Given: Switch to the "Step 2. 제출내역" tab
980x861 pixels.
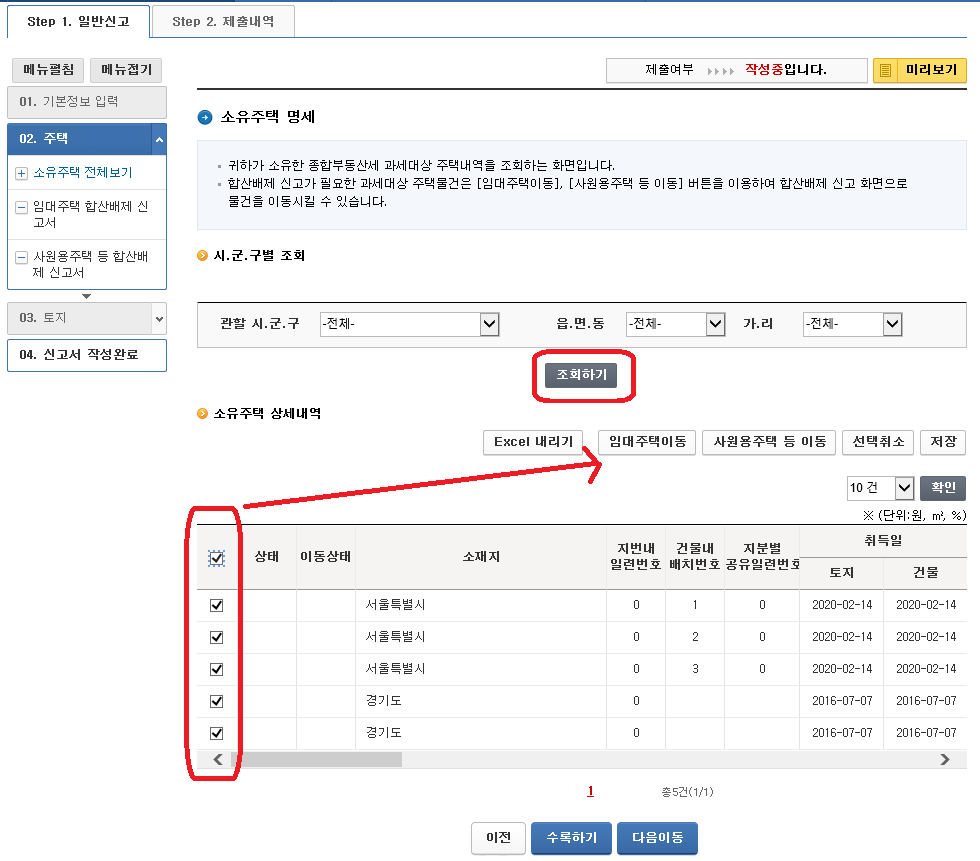Looking at the screenshot, I should coord(222,20).
